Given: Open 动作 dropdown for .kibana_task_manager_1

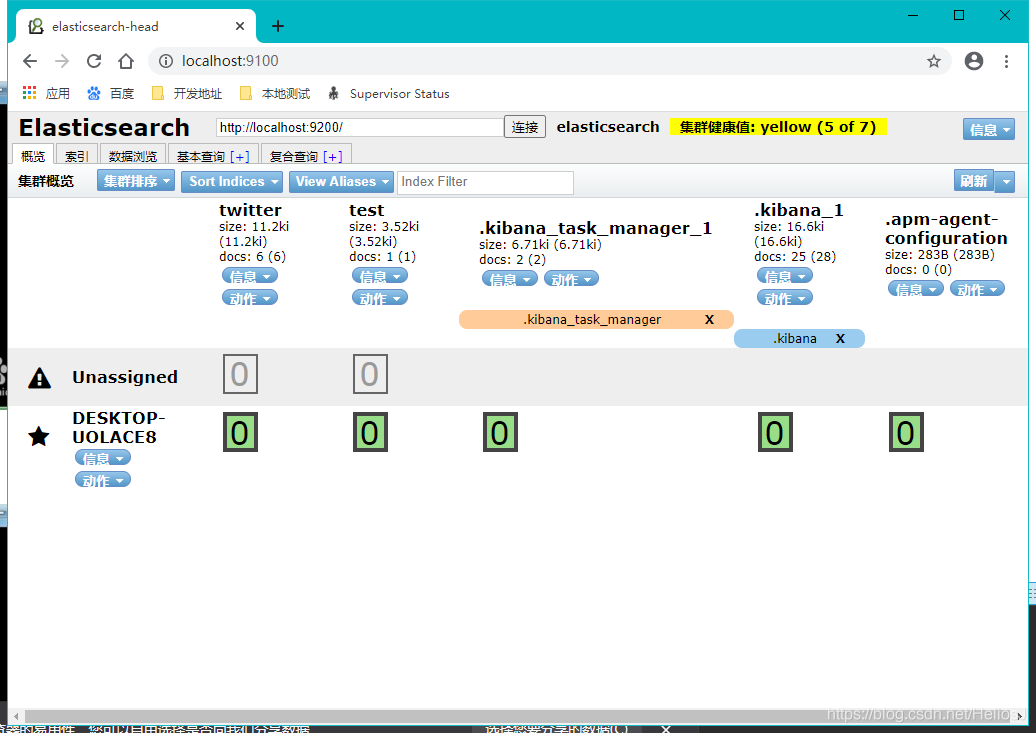Looking at the screenshot, I should click(x=572, y=279).
